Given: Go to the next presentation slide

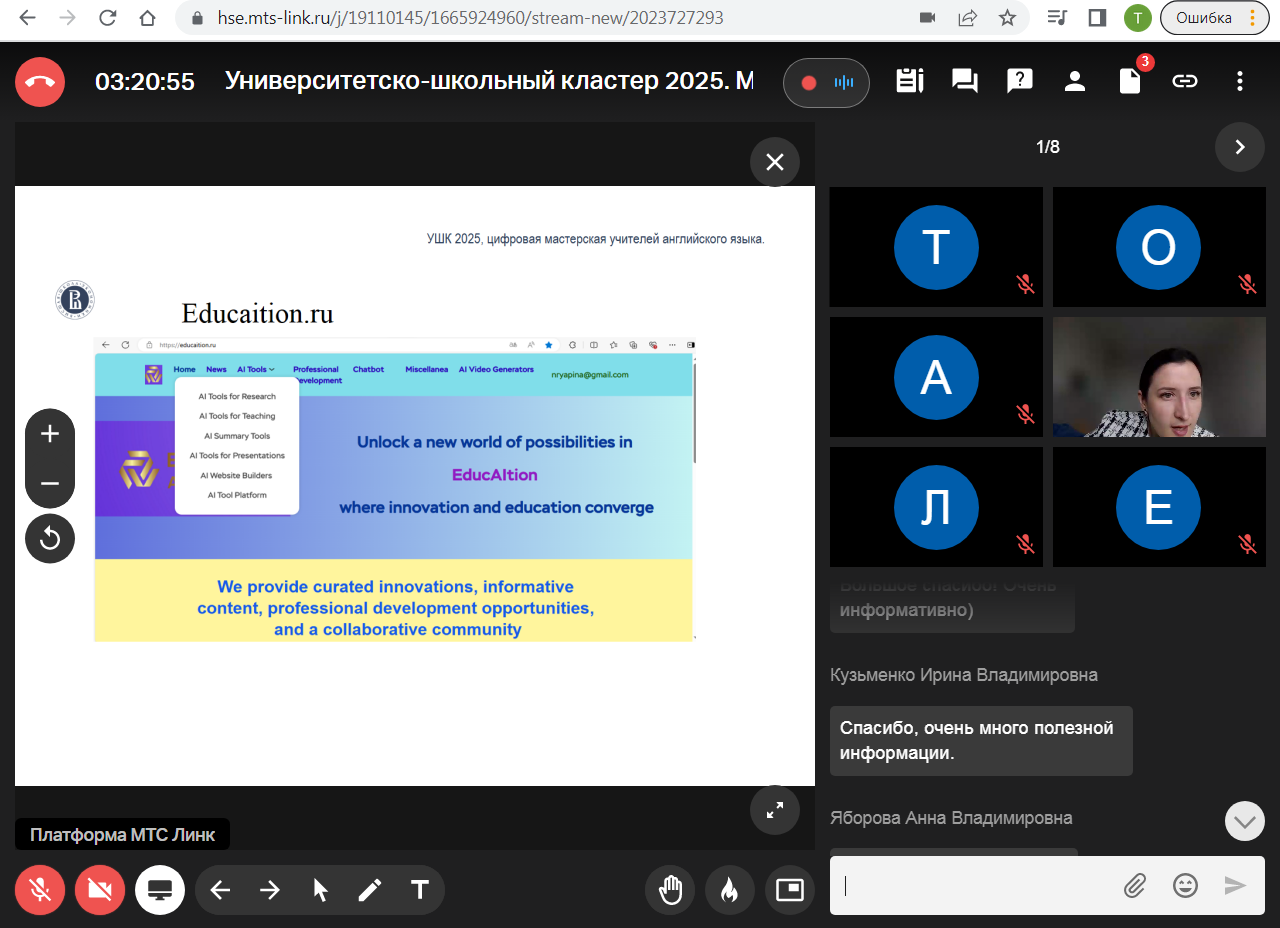Looking at the screenshot, I should 270,890.
